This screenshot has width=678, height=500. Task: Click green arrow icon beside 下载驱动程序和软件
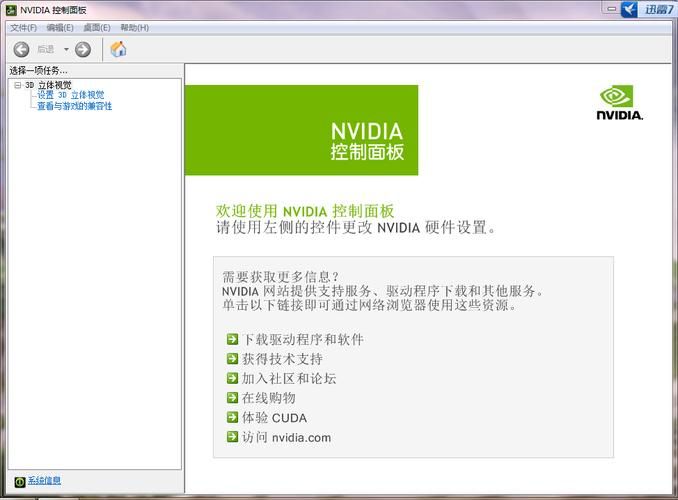[x=232, y=339]
